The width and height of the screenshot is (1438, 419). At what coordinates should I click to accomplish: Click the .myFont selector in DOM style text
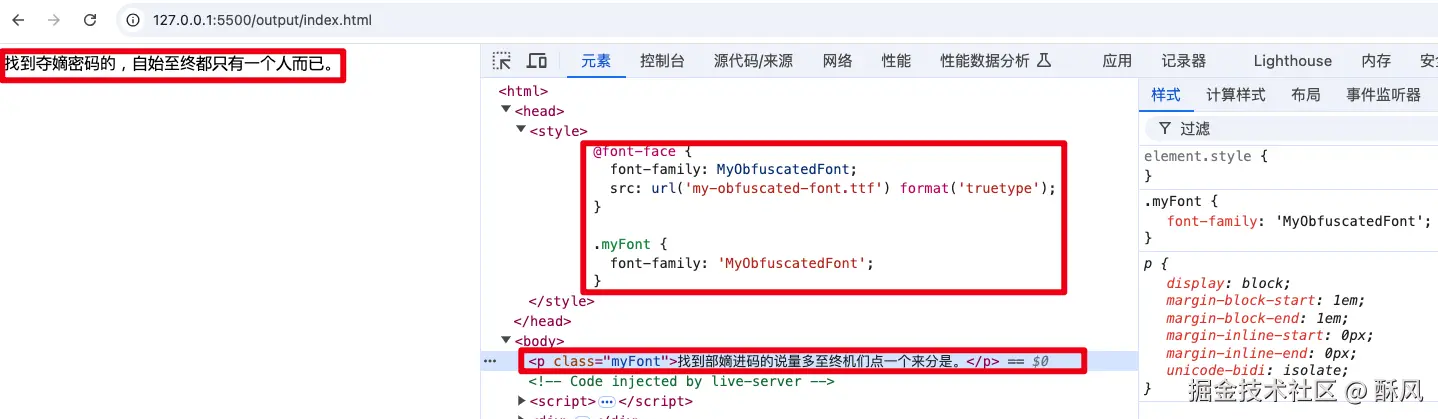coord(622,244)
